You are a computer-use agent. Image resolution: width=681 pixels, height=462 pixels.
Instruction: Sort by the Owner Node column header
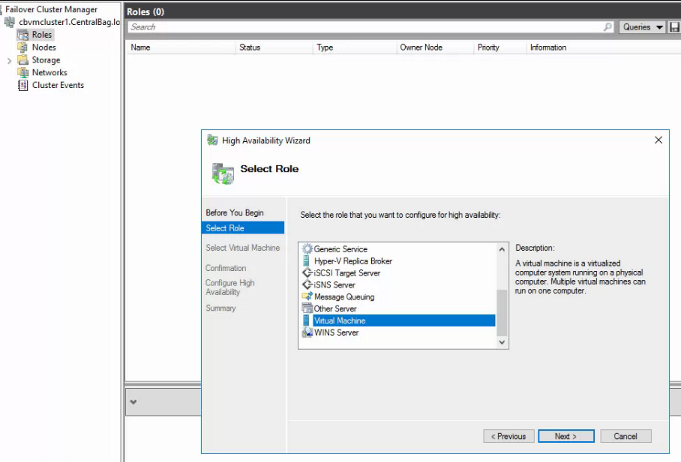click(x=419, y=47)
